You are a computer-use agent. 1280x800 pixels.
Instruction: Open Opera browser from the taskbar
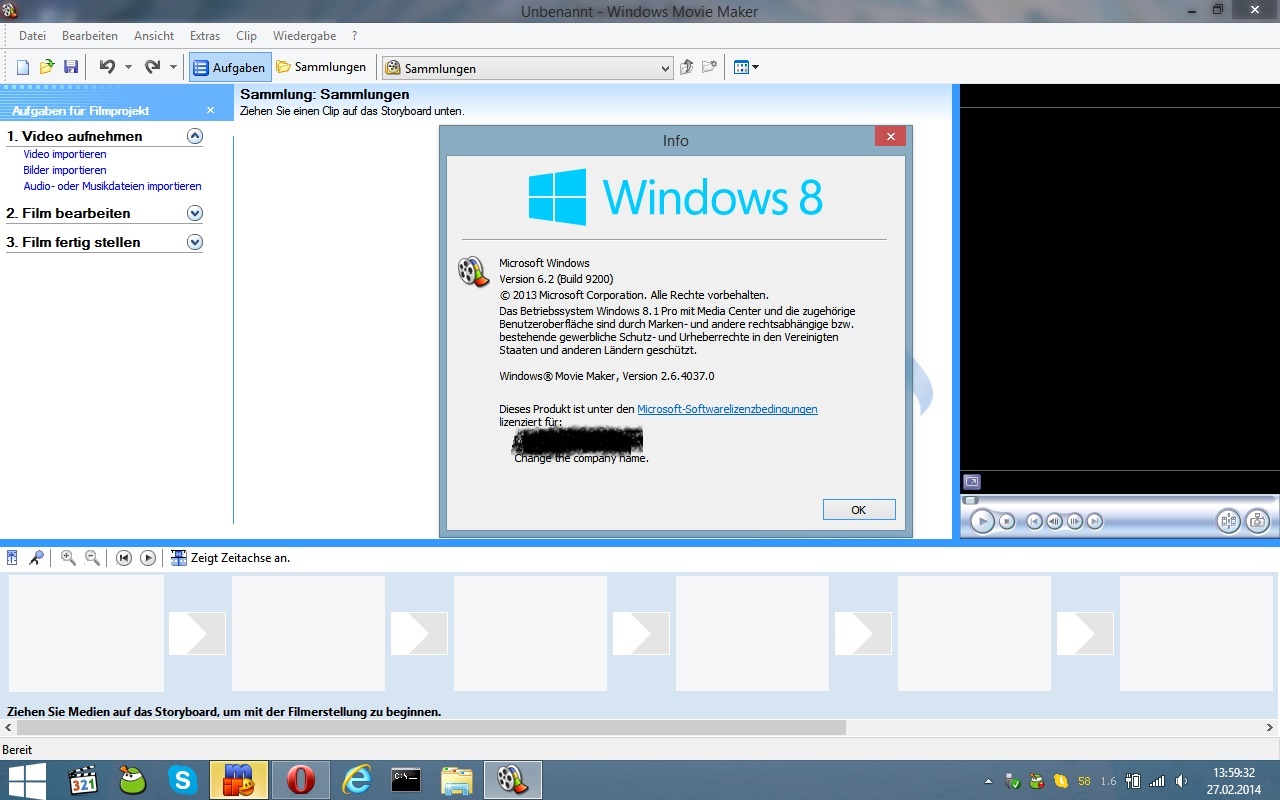click(x=300, y=780)
